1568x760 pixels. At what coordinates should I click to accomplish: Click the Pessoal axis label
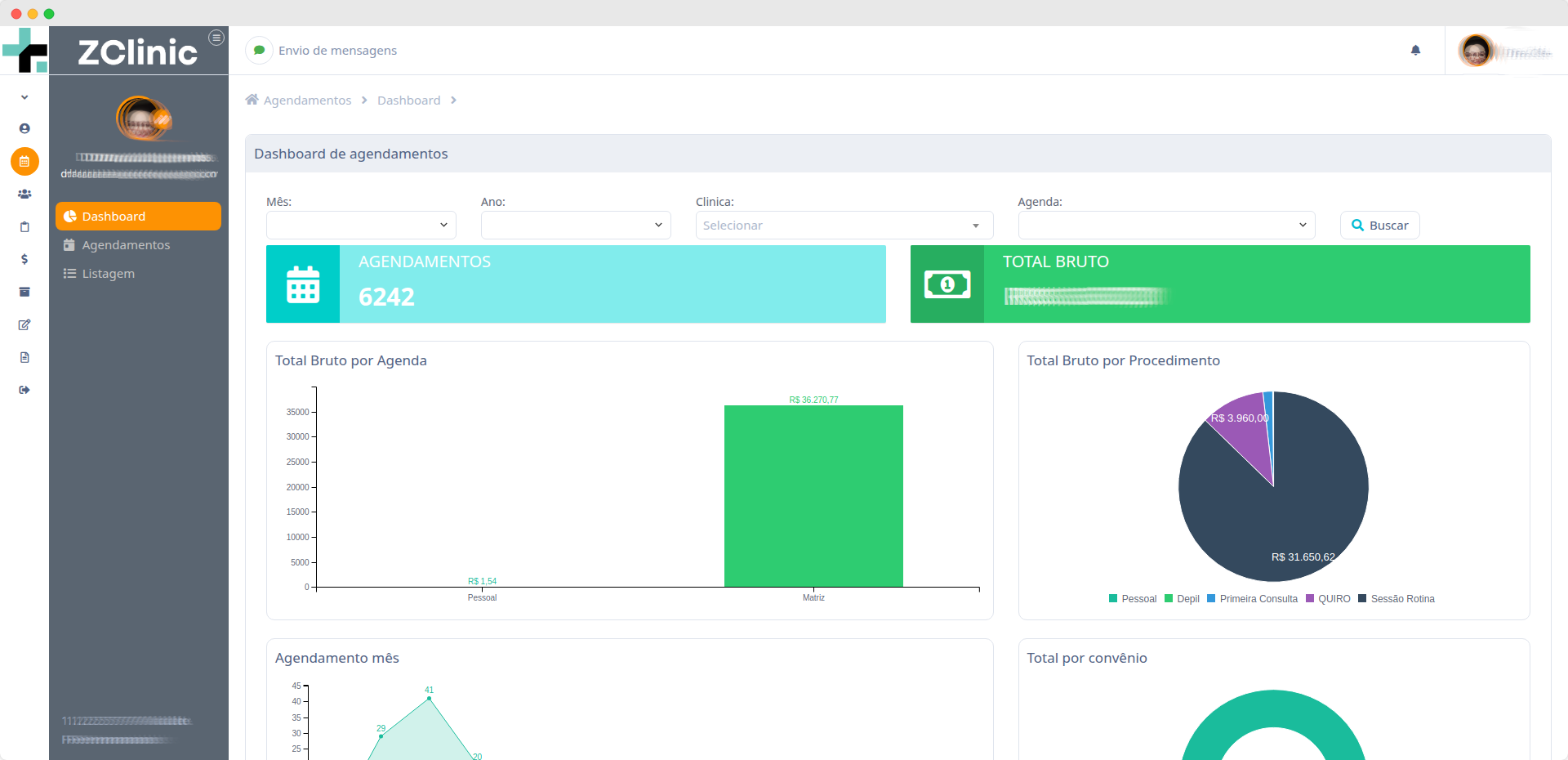point(482,598)
